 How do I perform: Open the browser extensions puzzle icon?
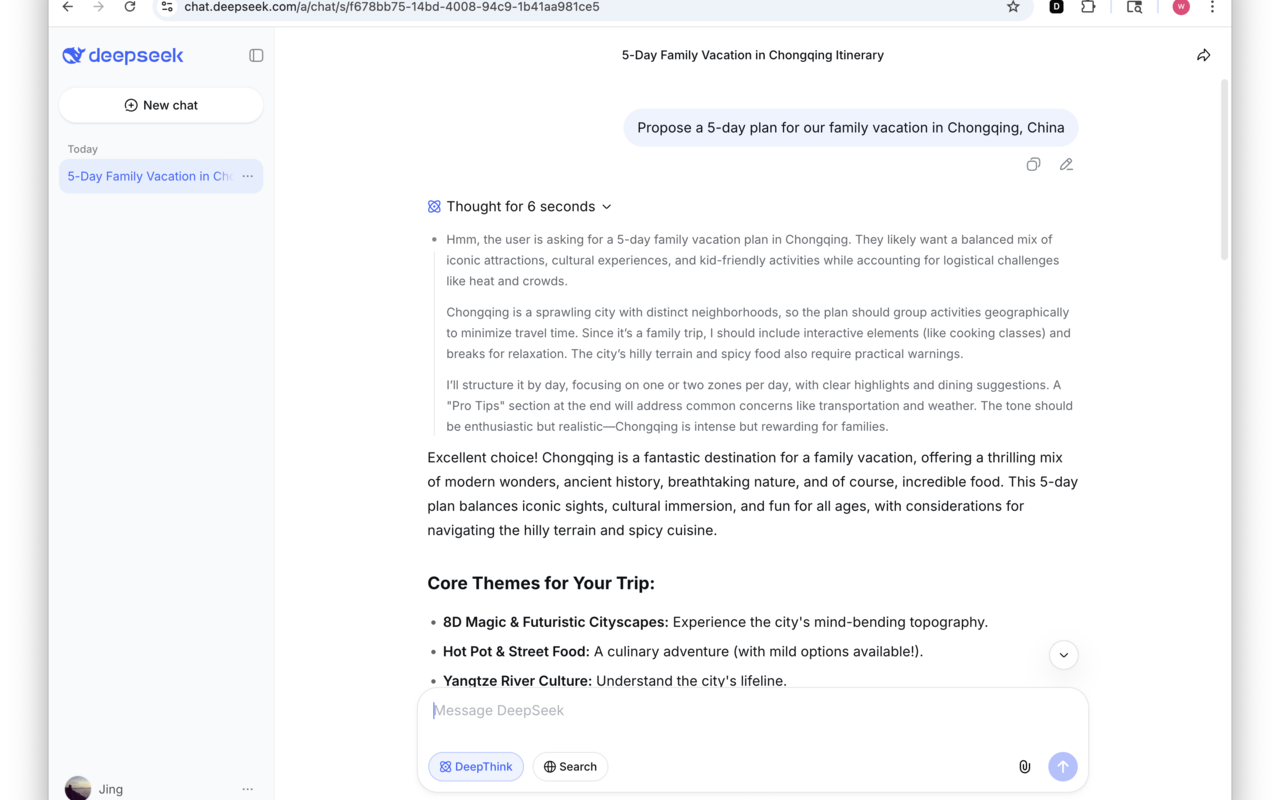pos(1088,7)
